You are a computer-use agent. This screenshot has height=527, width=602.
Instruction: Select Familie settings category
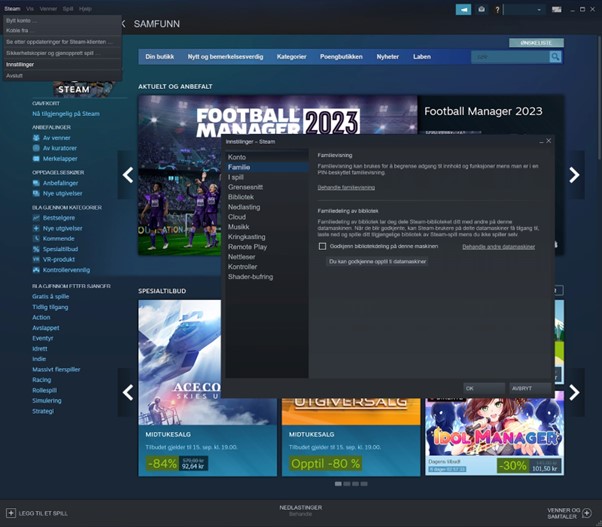click(x=266, y=167)
